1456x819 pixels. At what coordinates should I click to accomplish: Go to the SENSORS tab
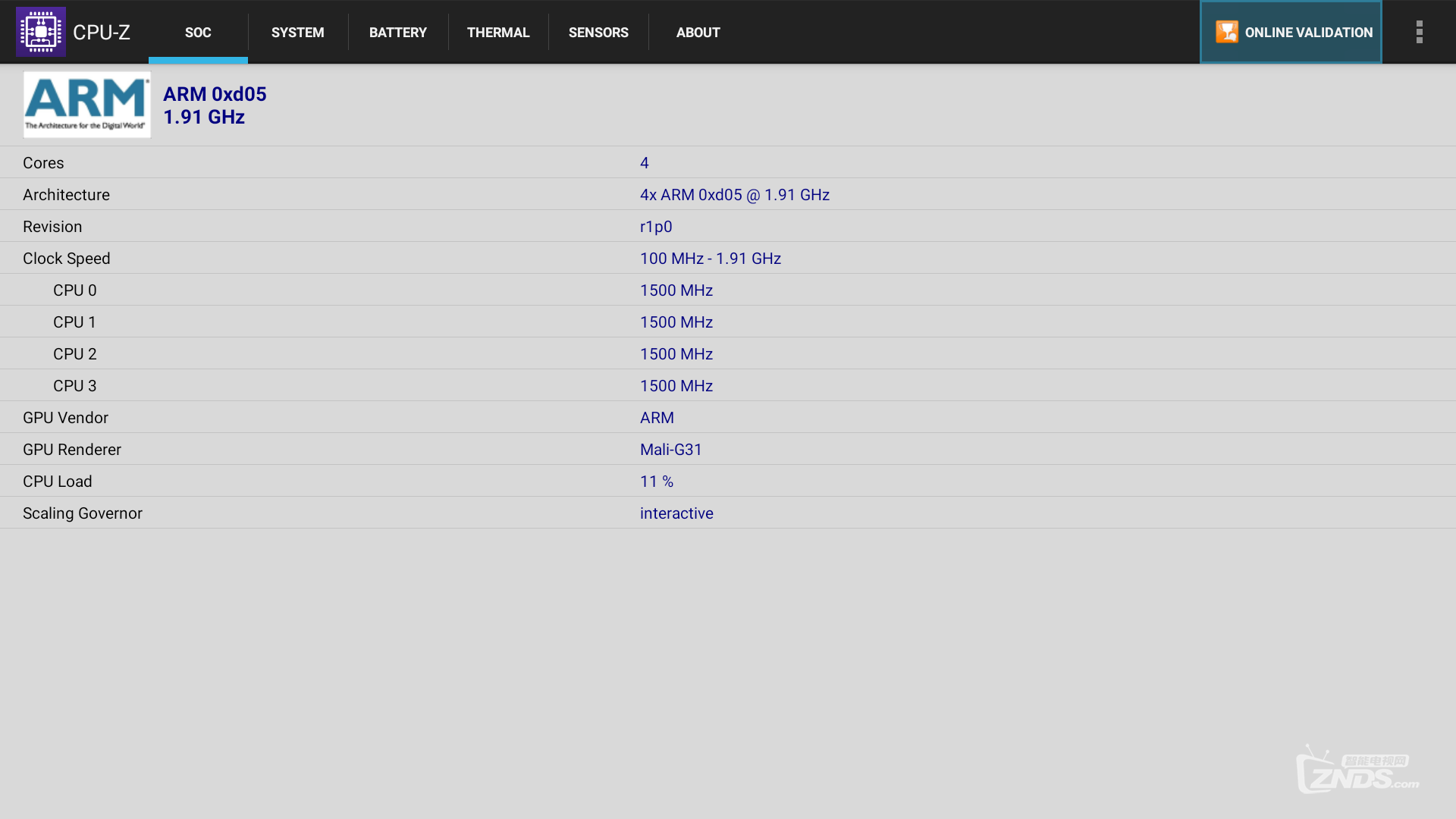point(598,33)
